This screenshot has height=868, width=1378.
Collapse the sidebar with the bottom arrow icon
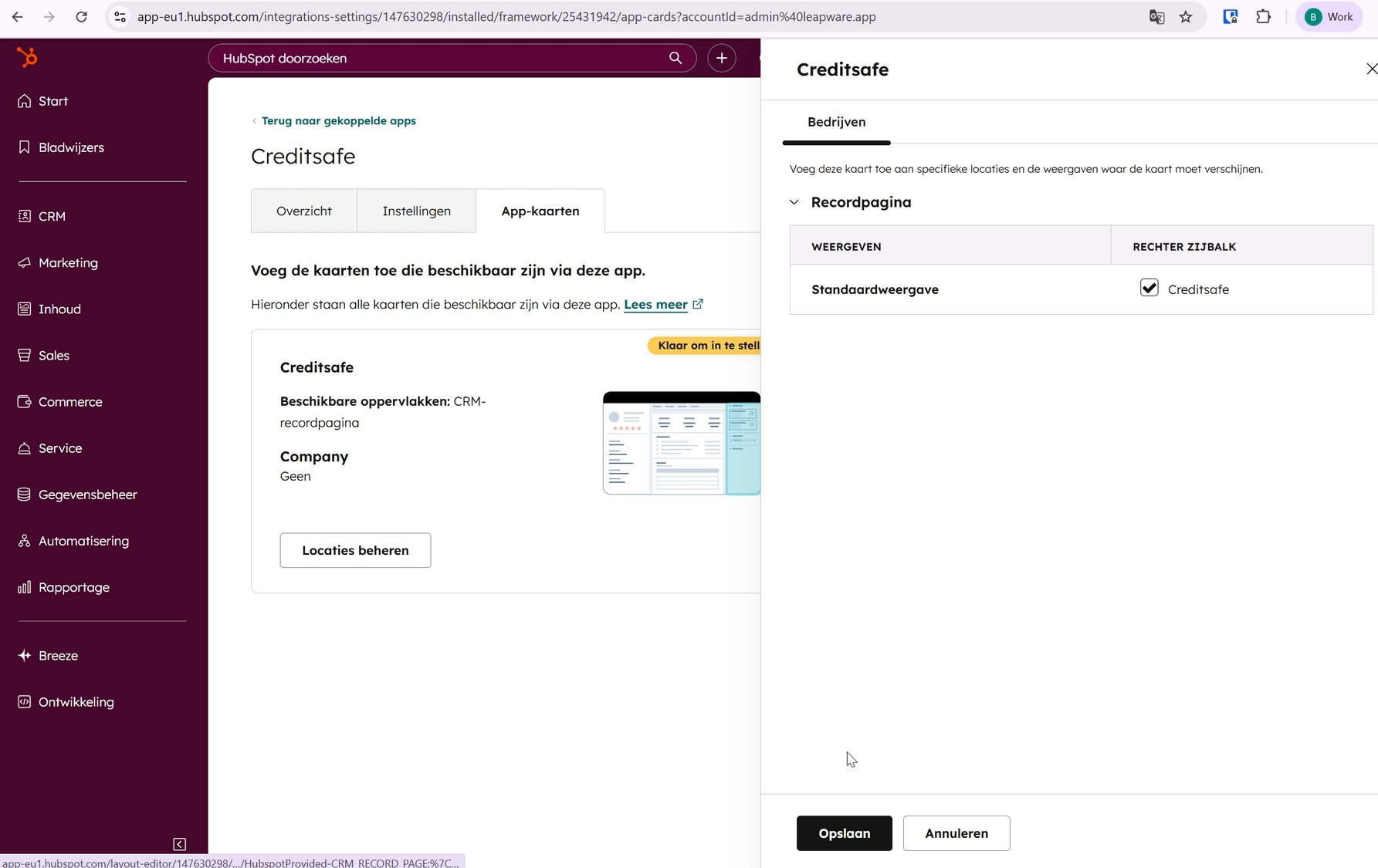pos(179,844)
